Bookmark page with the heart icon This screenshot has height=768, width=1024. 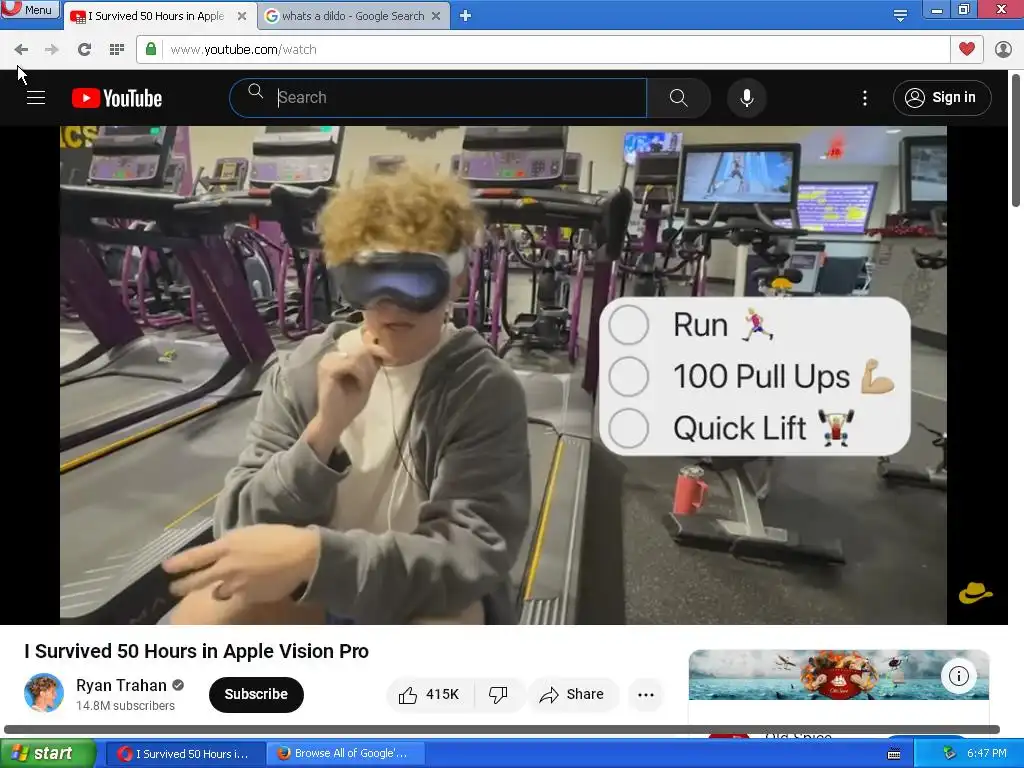tap(967, 49)
